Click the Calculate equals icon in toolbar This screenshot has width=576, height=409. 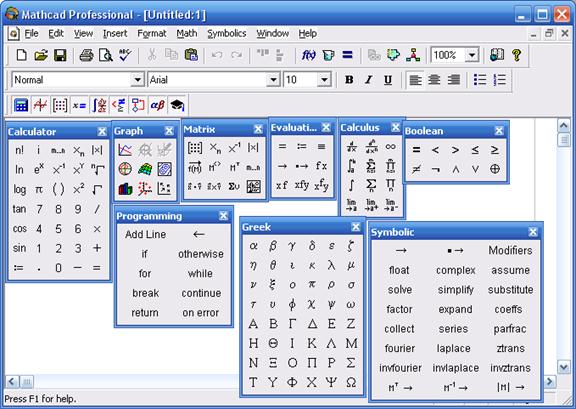[348, 55]
